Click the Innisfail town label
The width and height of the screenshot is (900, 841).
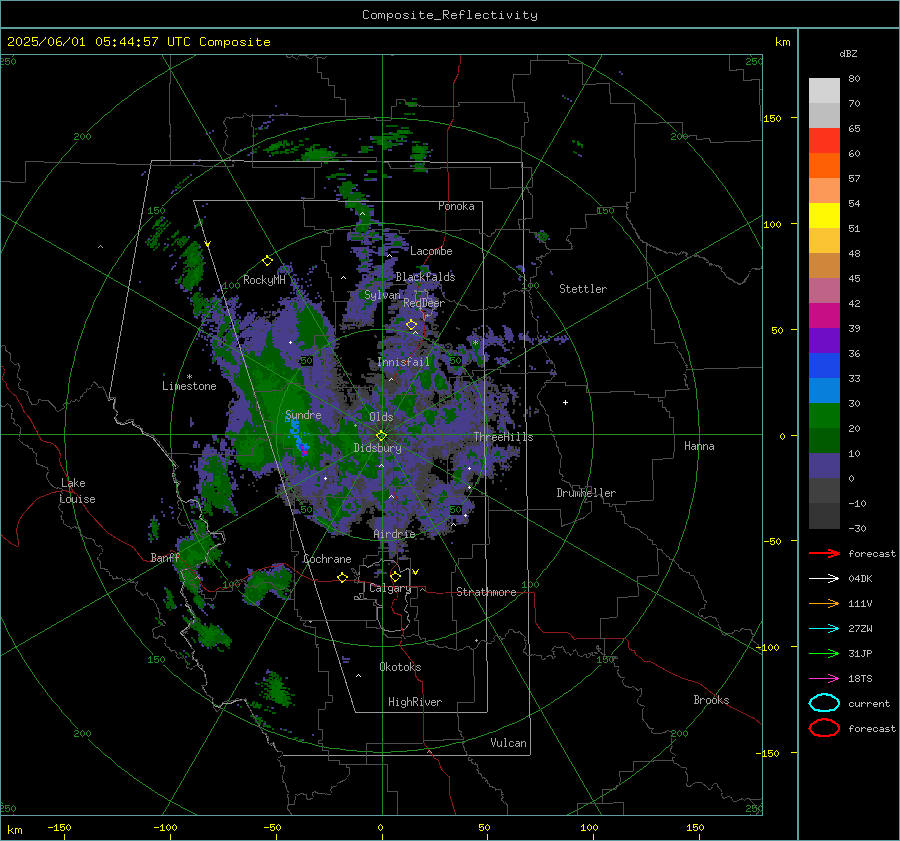(x=403, y=362)
